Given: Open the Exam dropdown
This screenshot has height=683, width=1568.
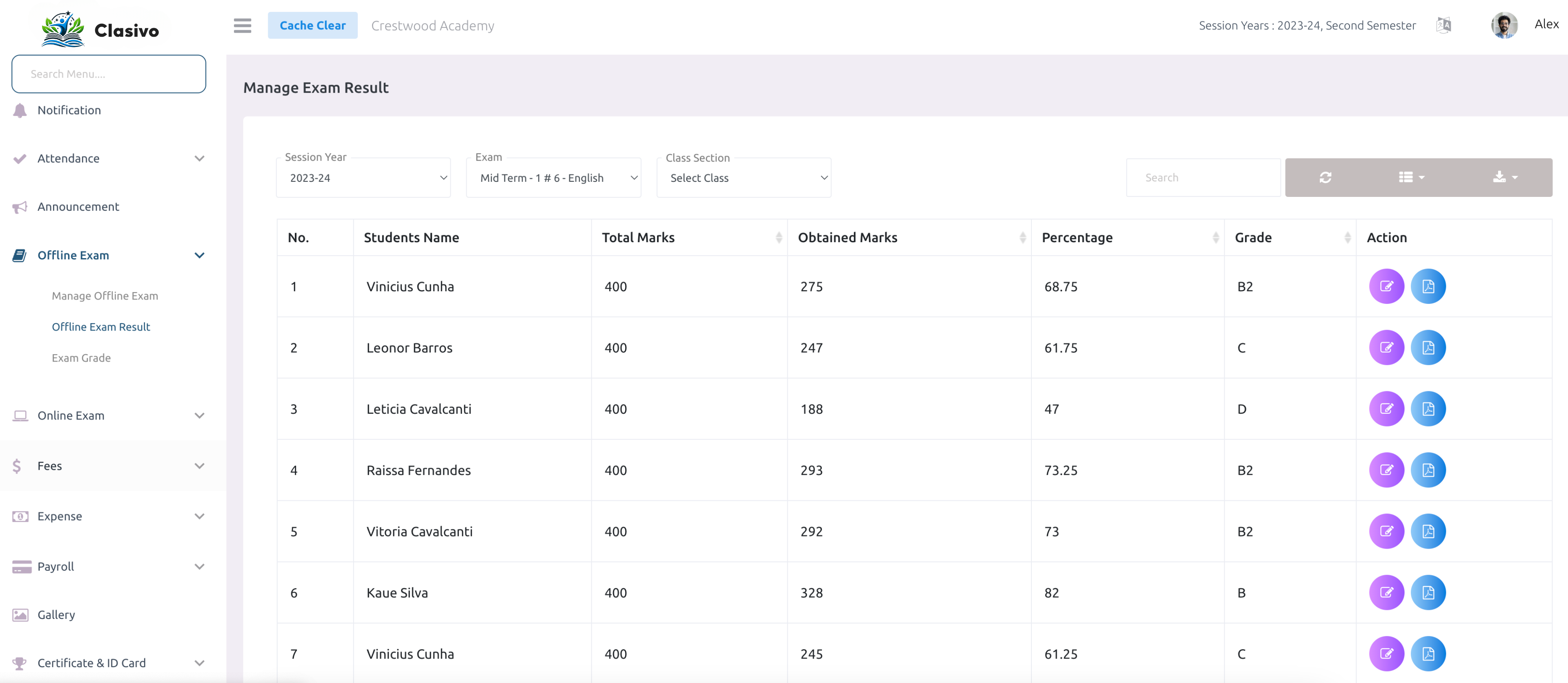Looking at the screenshot, I should point(553,178).
